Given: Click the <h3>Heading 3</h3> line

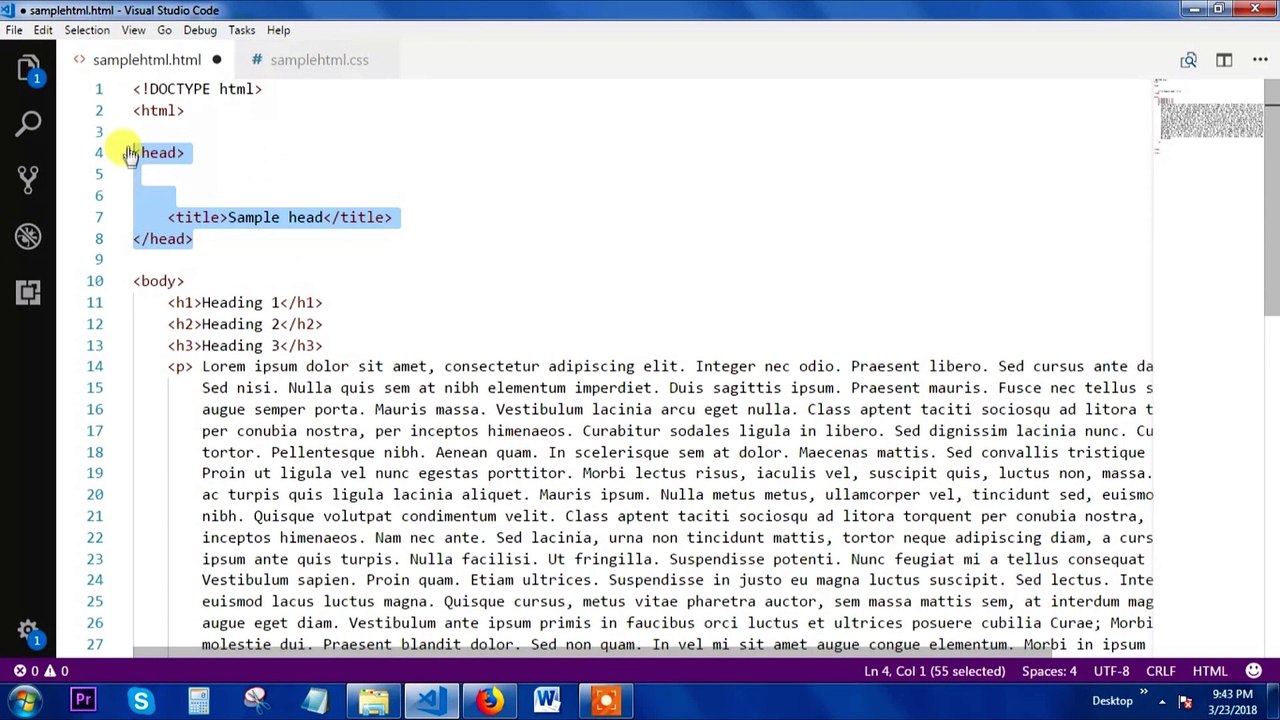Looking at the screenshot, I should [245, 346].
